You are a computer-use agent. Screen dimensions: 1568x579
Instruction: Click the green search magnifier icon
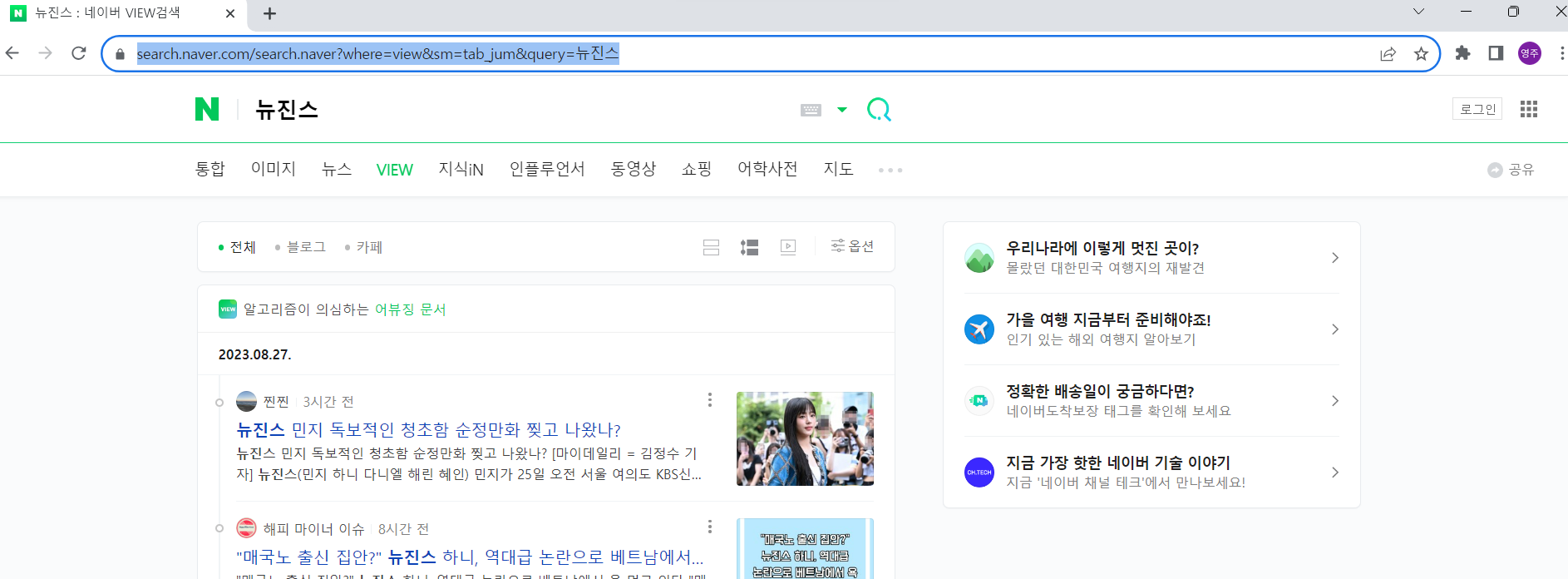click(879, 110)
